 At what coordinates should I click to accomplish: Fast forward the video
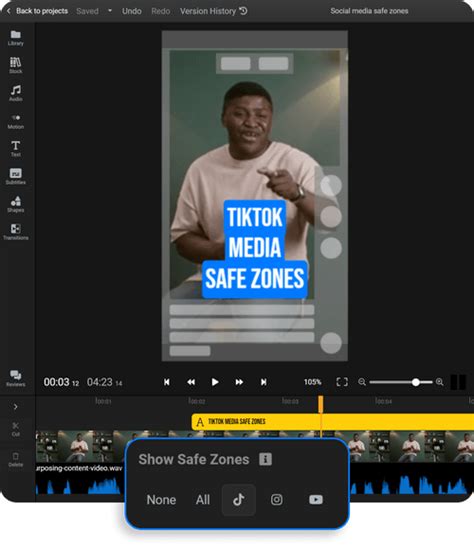(x=239, y=382)
